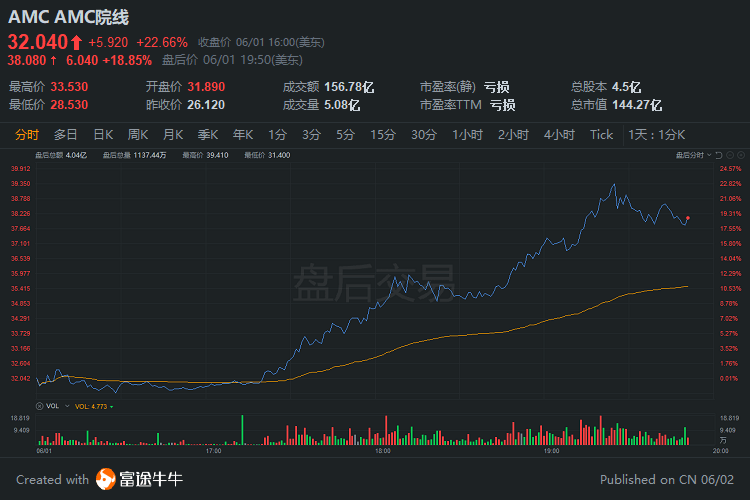Click the Published on CN 06/02 text
750x500 pixels.
[667, 479]
